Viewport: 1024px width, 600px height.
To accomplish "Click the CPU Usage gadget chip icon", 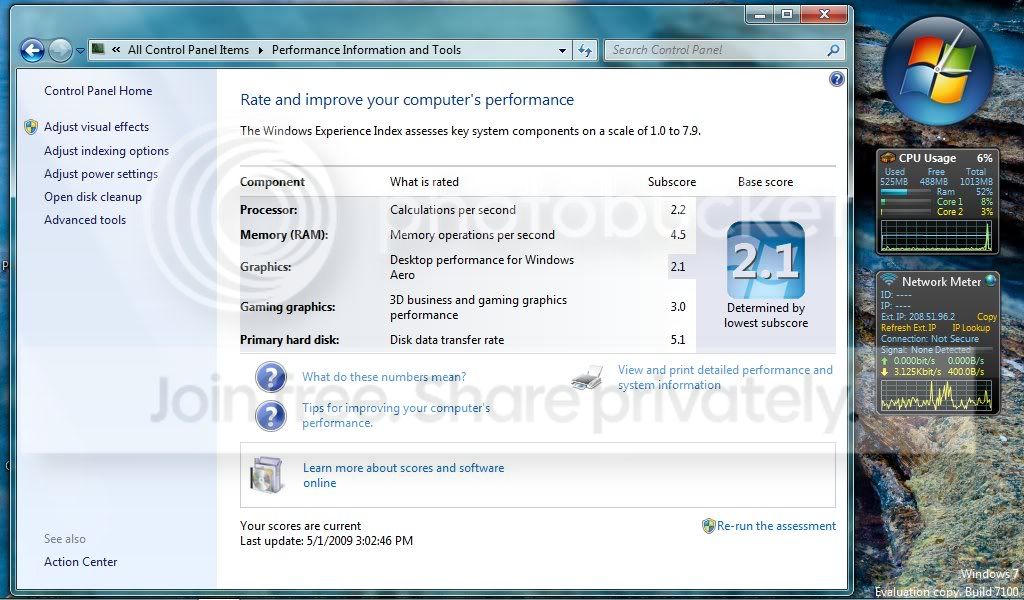I will 888,157.
